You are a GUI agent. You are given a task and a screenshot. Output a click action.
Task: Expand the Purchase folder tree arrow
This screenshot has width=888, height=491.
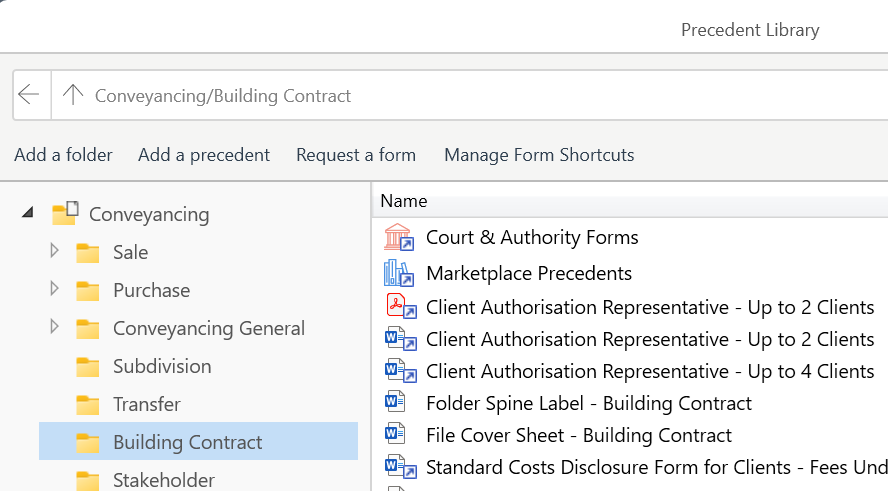(x=54, y=288)
